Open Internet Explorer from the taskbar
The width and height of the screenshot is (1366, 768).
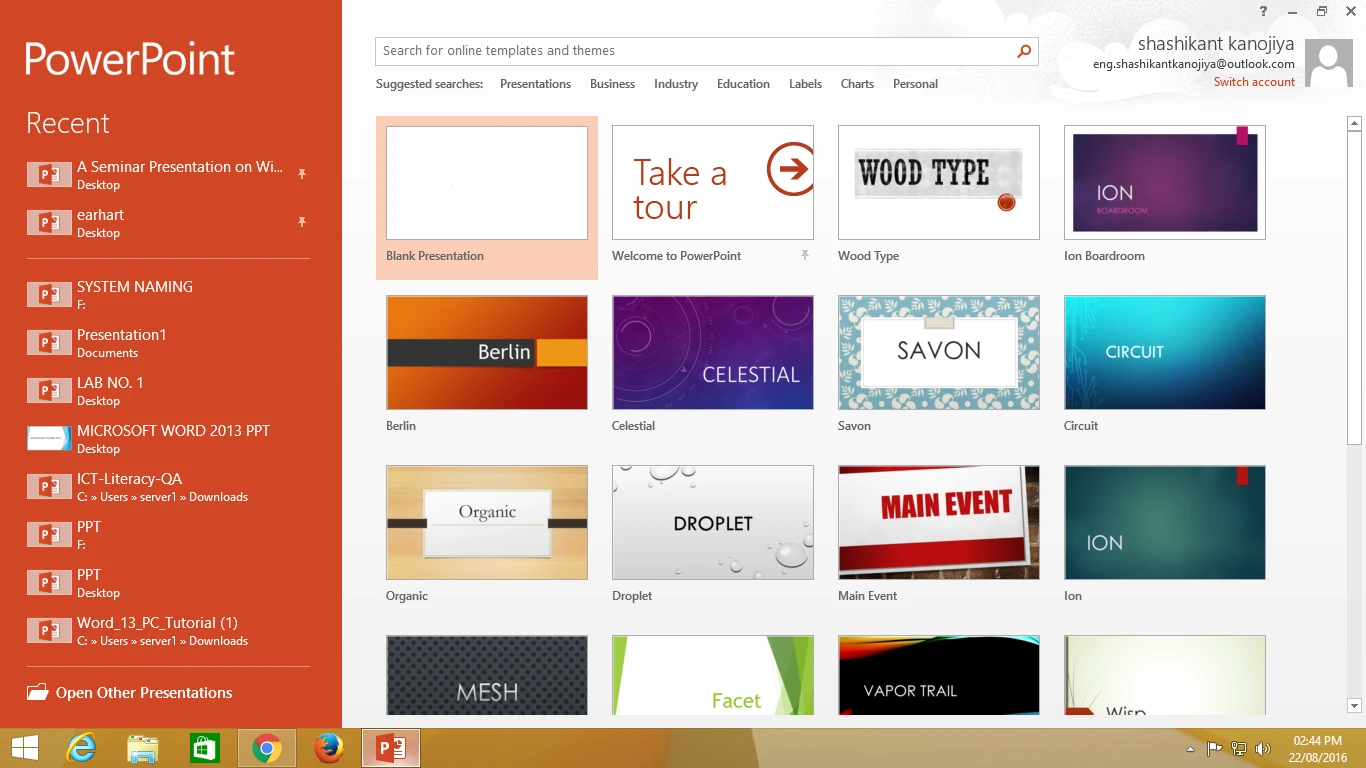point(81,748)
